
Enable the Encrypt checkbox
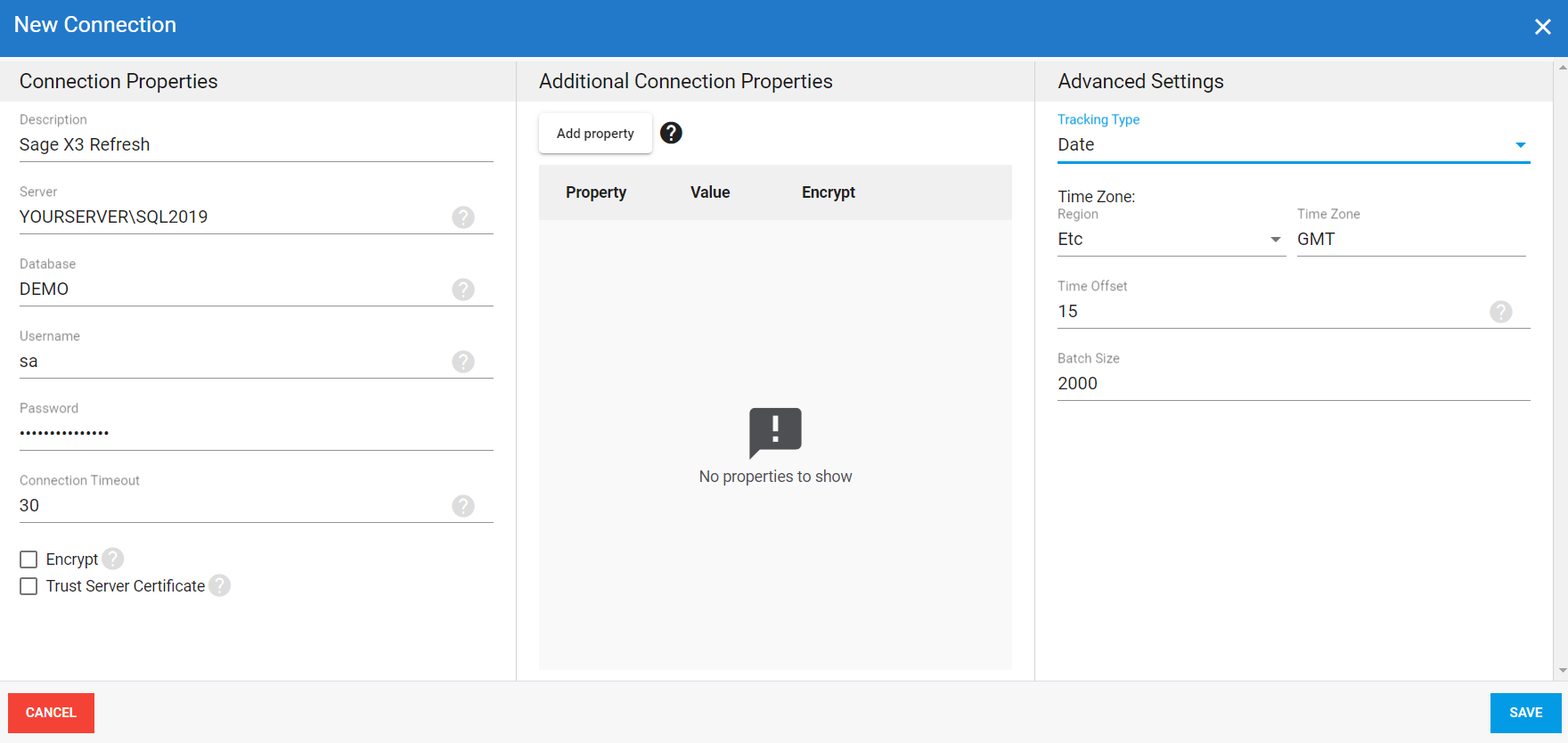[x=29, y=559]
